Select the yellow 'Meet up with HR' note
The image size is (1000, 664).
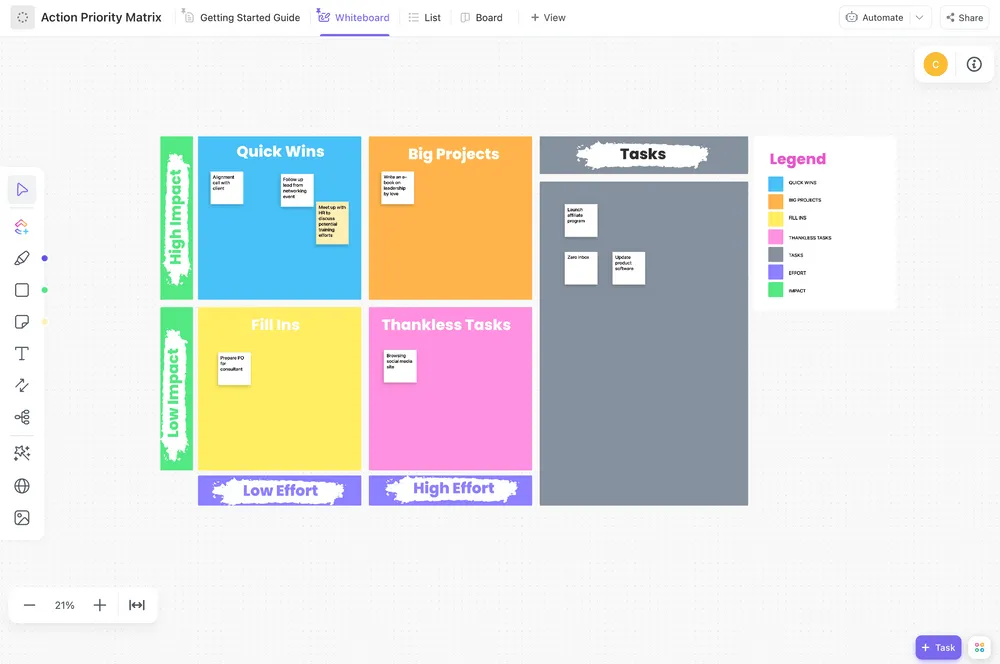coord(332,223)
